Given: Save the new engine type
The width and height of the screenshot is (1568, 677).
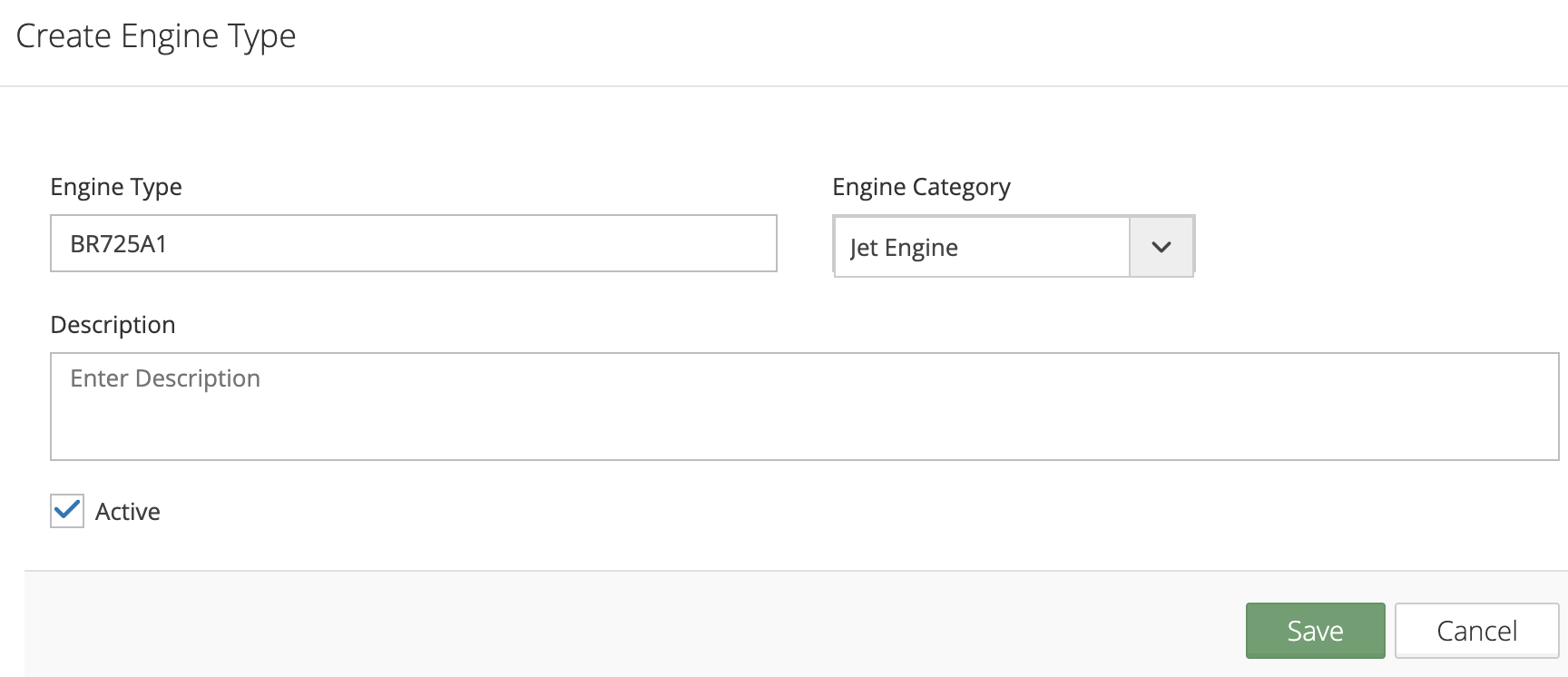Looking at the screenshot, I should (x=1315, y=631).
